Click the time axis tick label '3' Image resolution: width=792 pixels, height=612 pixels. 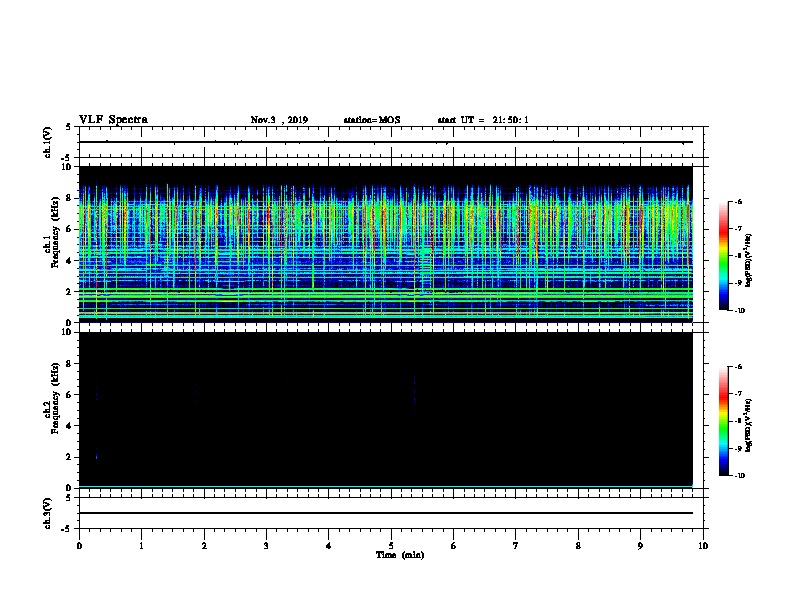pos(266,545)
